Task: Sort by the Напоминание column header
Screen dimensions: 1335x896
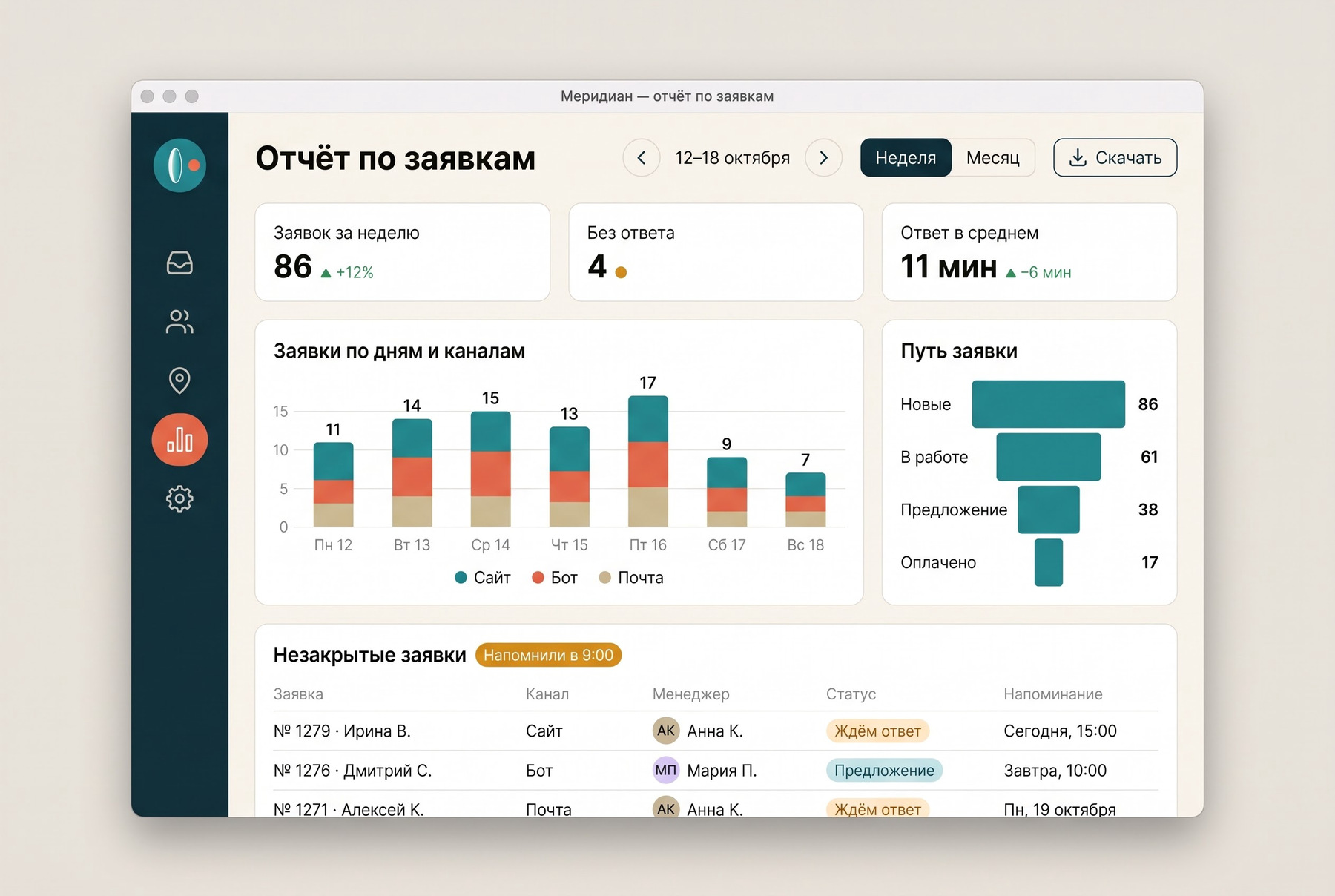Action: click(1052, 694)
